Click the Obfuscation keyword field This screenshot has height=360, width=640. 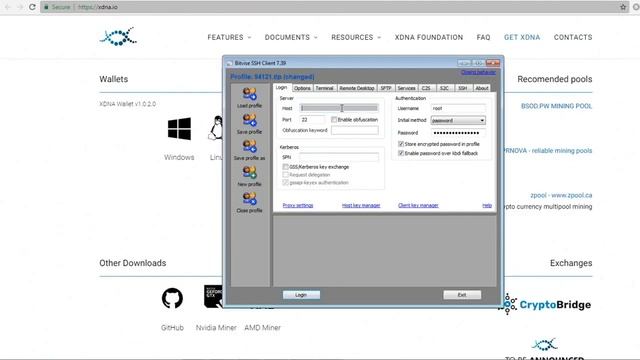(355, 130)
